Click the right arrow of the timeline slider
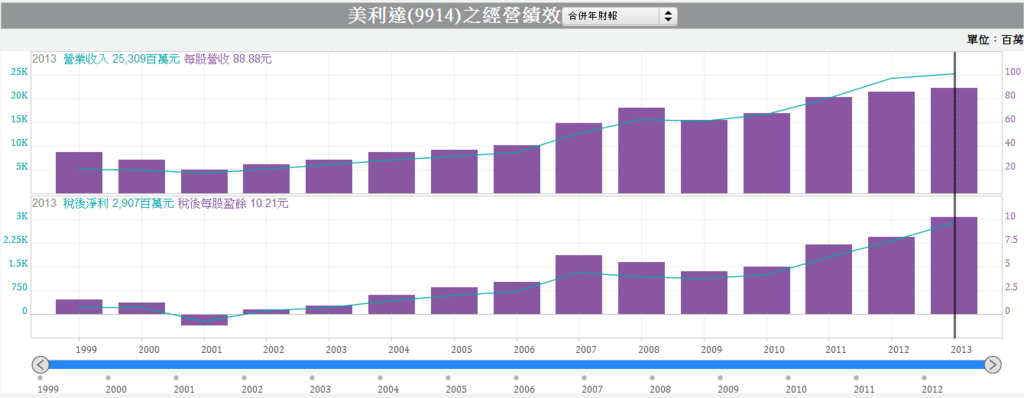This screenshot has height=398, width=1024. 993,365
